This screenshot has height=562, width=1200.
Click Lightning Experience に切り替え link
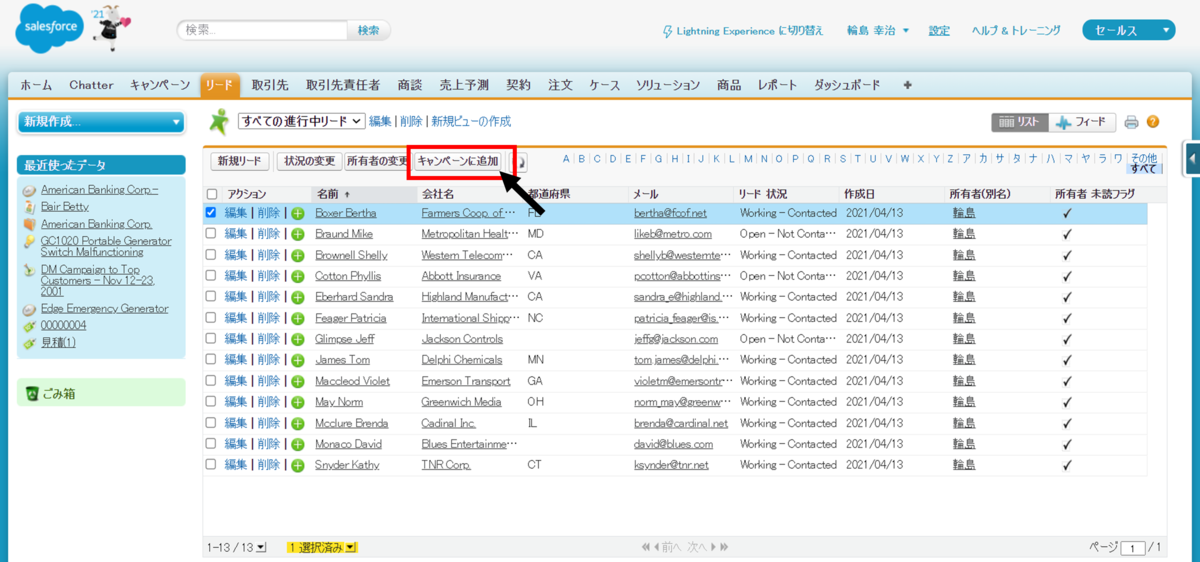[750, 31]
